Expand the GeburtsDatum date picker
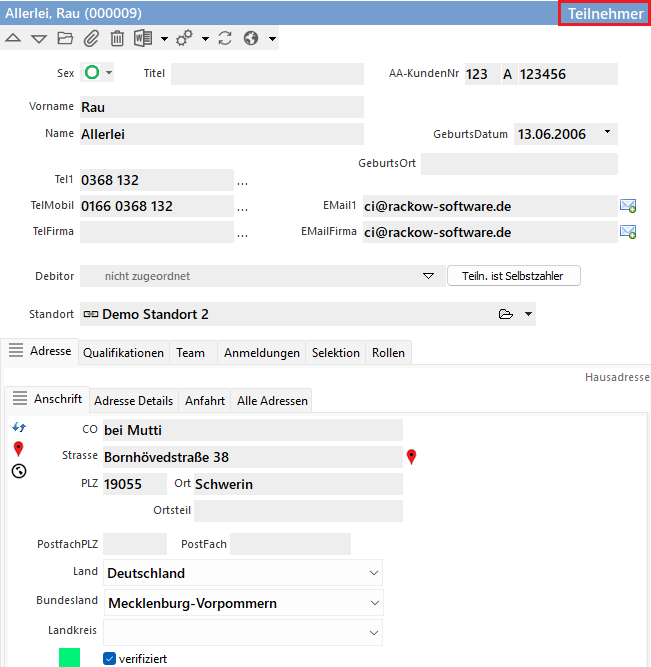651x667 pixels. pyautogui.click(x=607, y=133)
